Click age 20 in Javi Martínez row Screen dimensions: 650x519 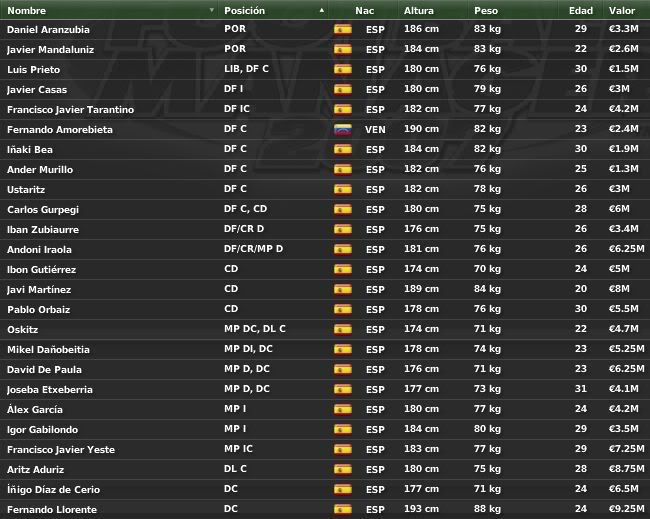581,289
